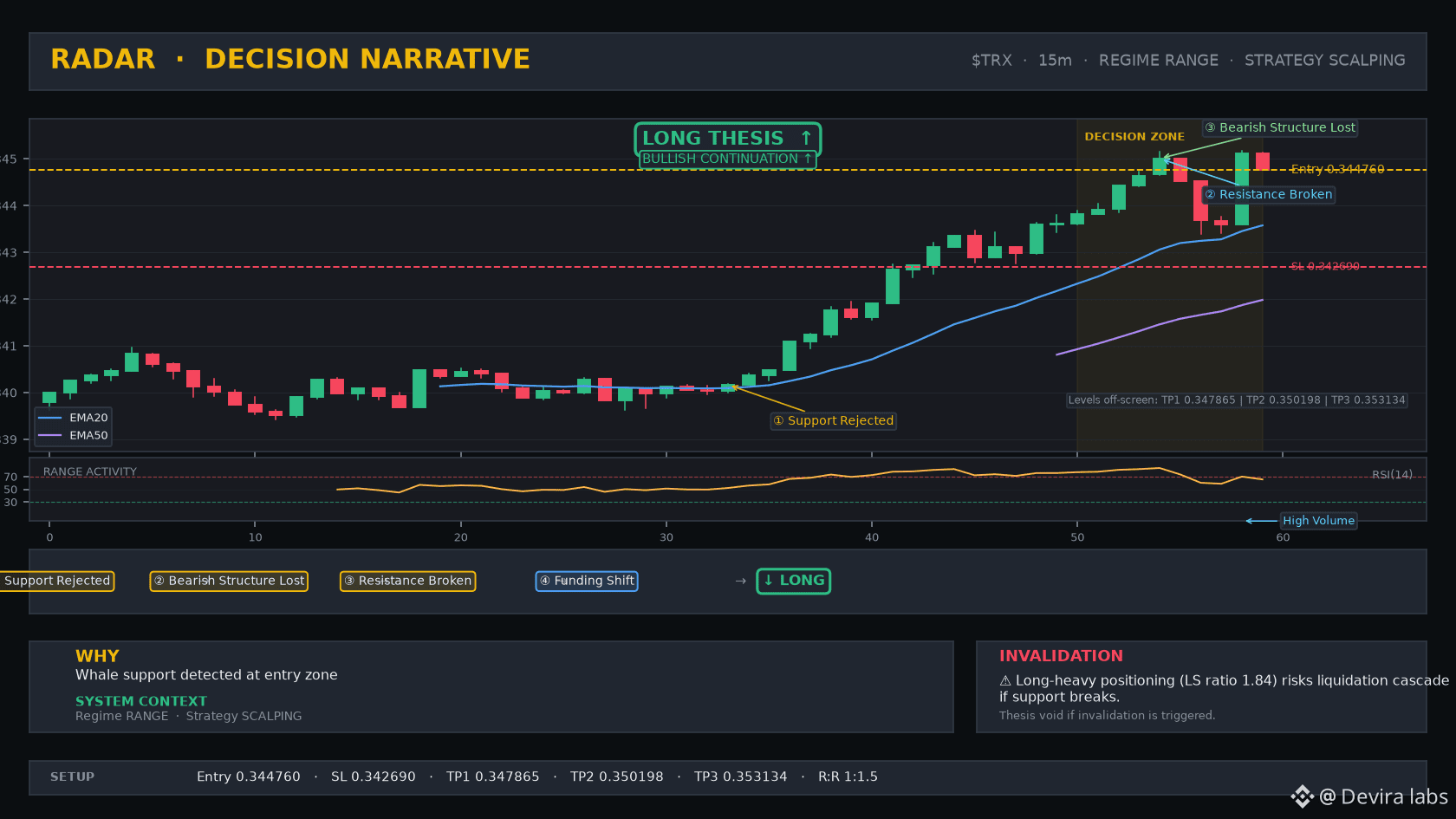Click the RSI(14) indicator label
Viewport: 1456px width, 819px height.
pos(1392,474)
